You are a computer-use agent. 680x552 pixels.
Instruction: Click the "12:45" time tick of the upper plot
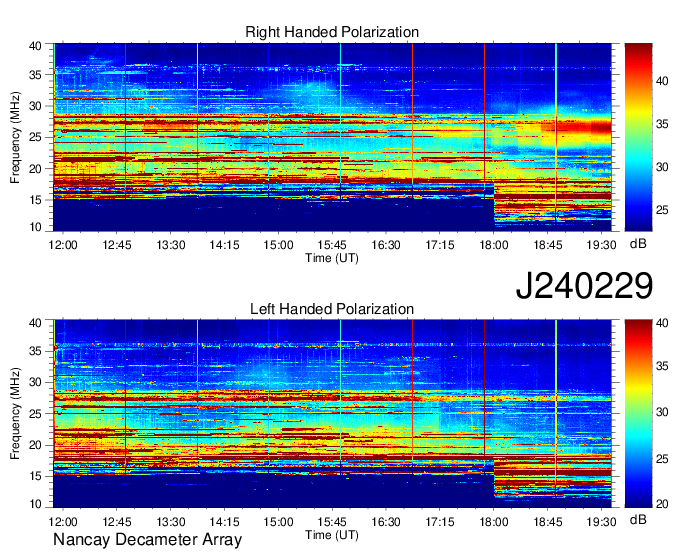[117, 245]
